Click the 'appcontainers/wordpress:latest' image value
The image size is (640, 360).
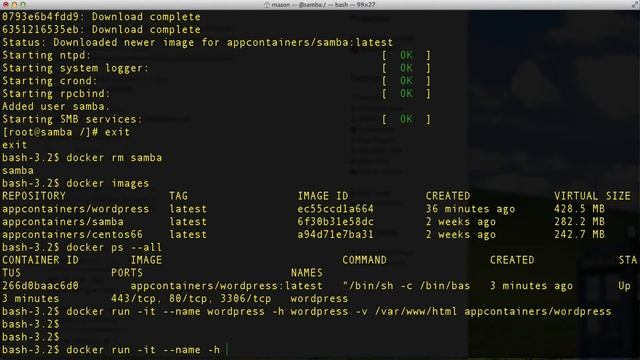226,286
